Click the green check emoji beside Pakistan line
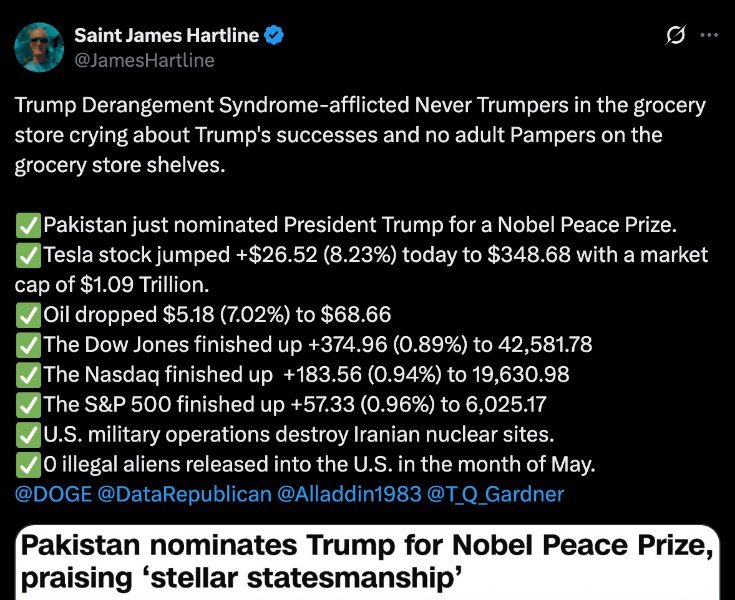 coord(28,226)
